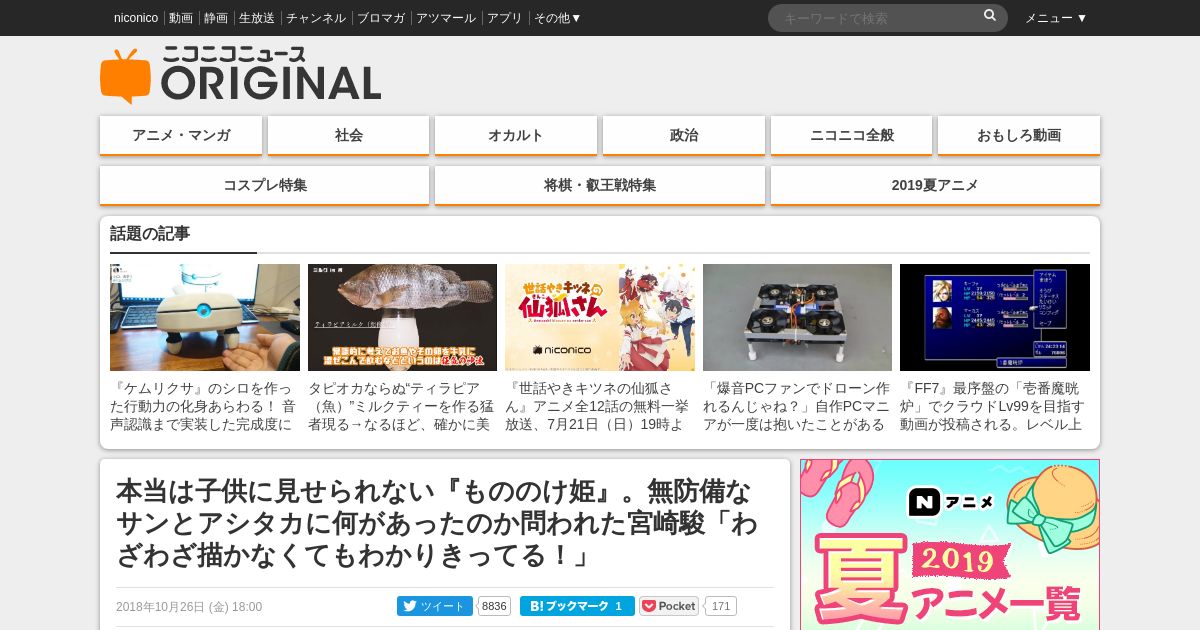The width and height of the screenshot is (1200, 630).
Task: Read the 仙狐さん アニメ全12話 article title
Action: [600, 406]
